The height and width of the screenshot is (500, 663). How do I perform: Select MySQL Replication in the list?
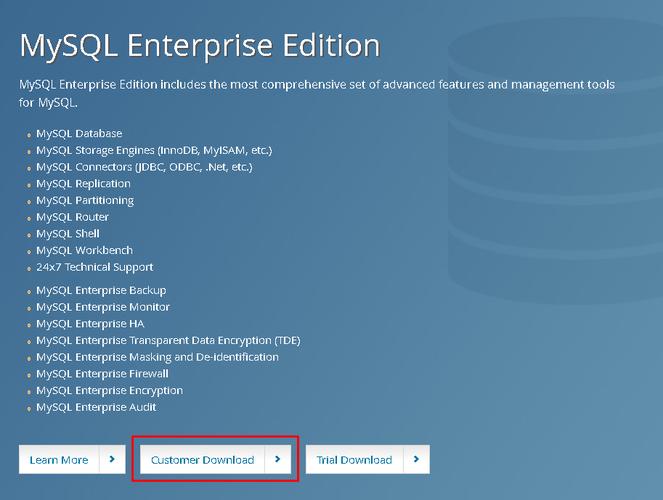83,184
